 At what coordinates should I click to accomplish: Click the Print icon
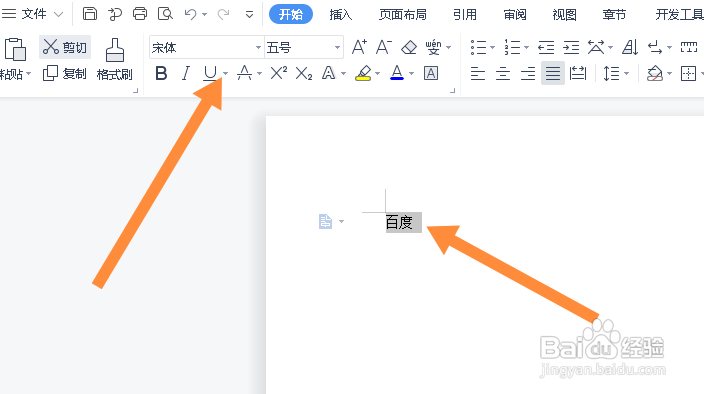140,14
